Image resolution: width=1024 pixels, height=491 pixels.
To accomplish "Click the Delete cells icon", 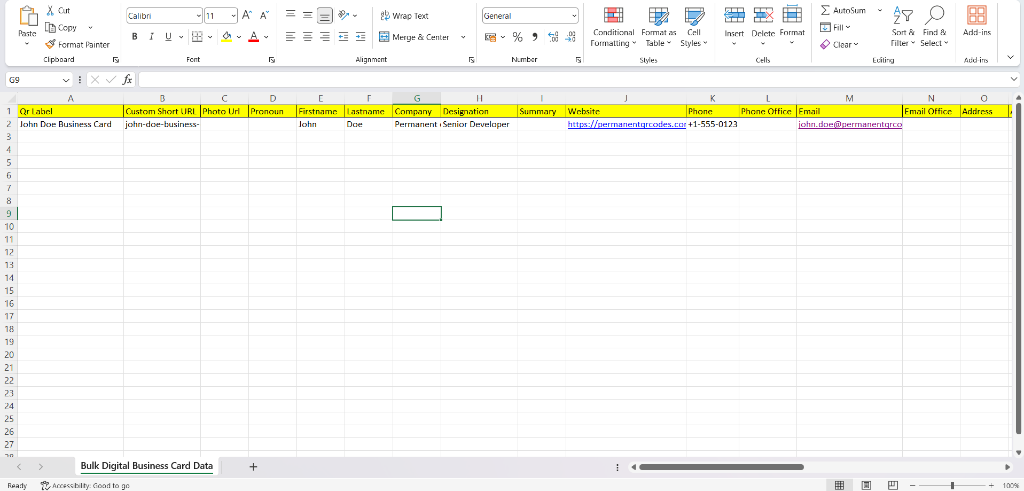I will [x=763, y=16].
